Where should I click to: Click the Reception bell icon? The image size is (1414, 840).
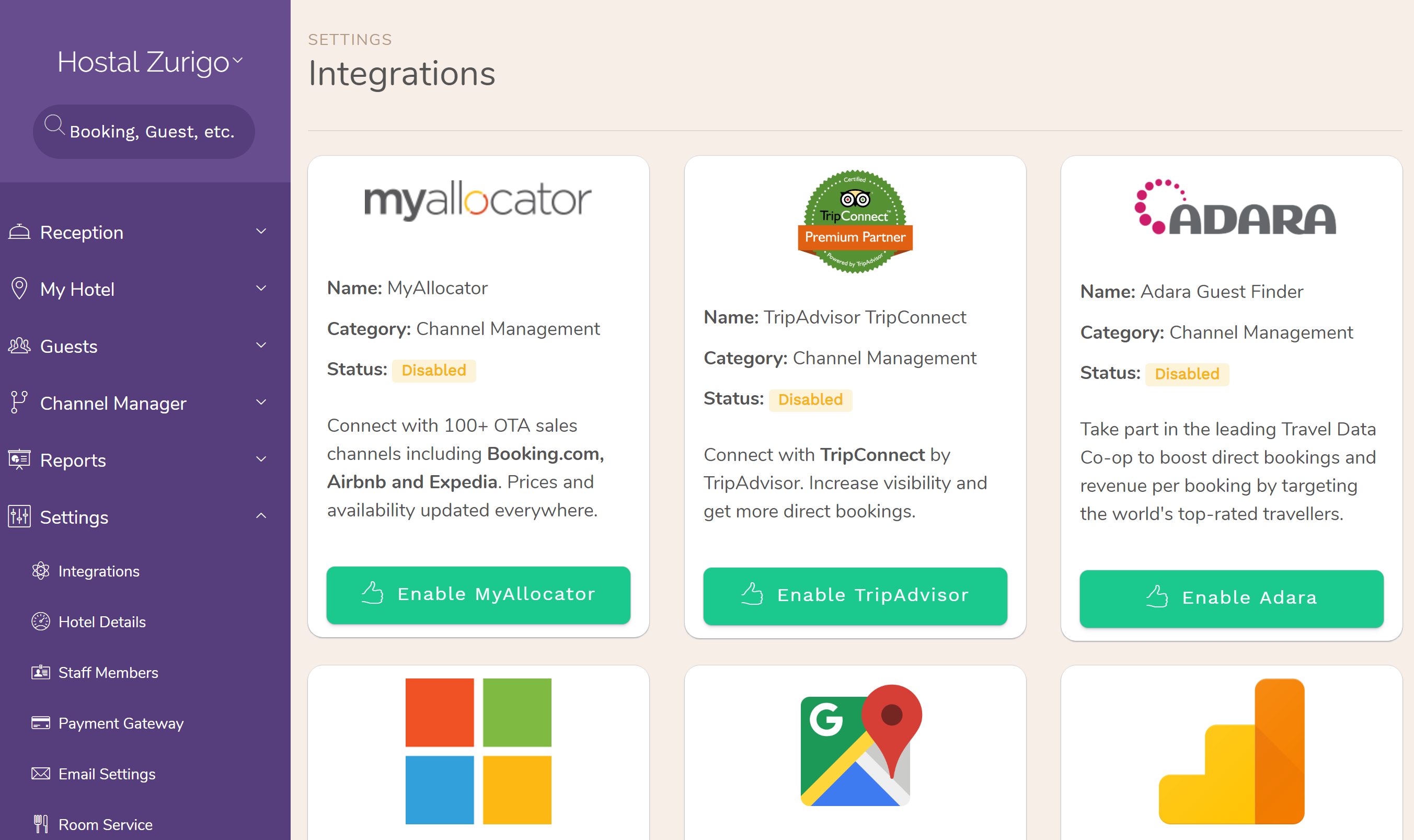tap(19, 232)
